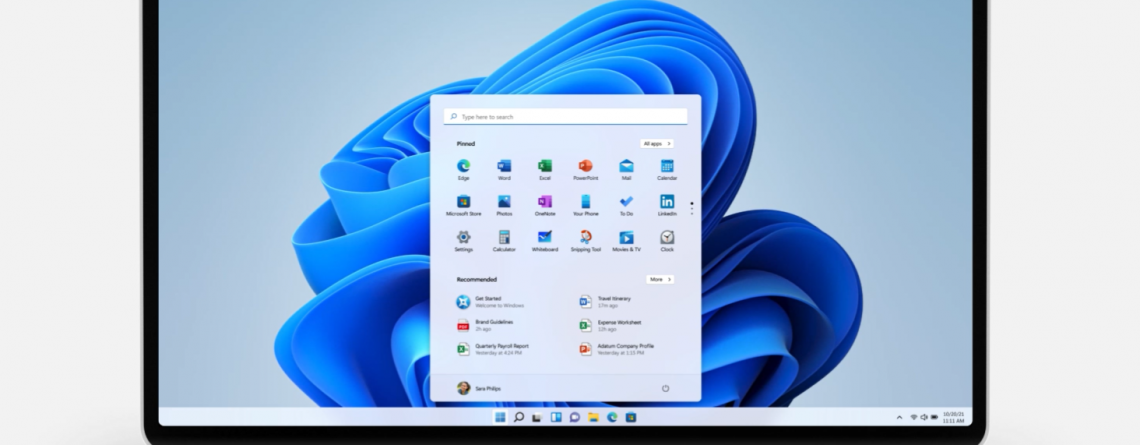Click the power button in Start menu

[x=665, y=388]
